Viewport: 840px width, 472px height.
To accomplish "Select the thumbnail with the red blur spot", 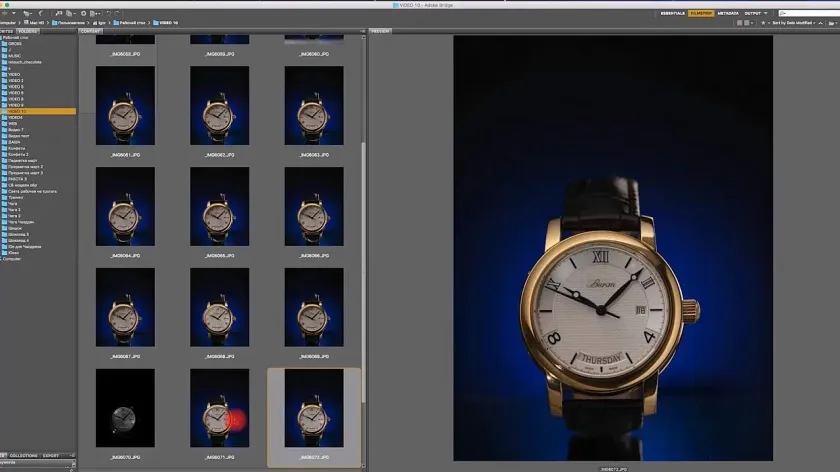I will [219, 408].
